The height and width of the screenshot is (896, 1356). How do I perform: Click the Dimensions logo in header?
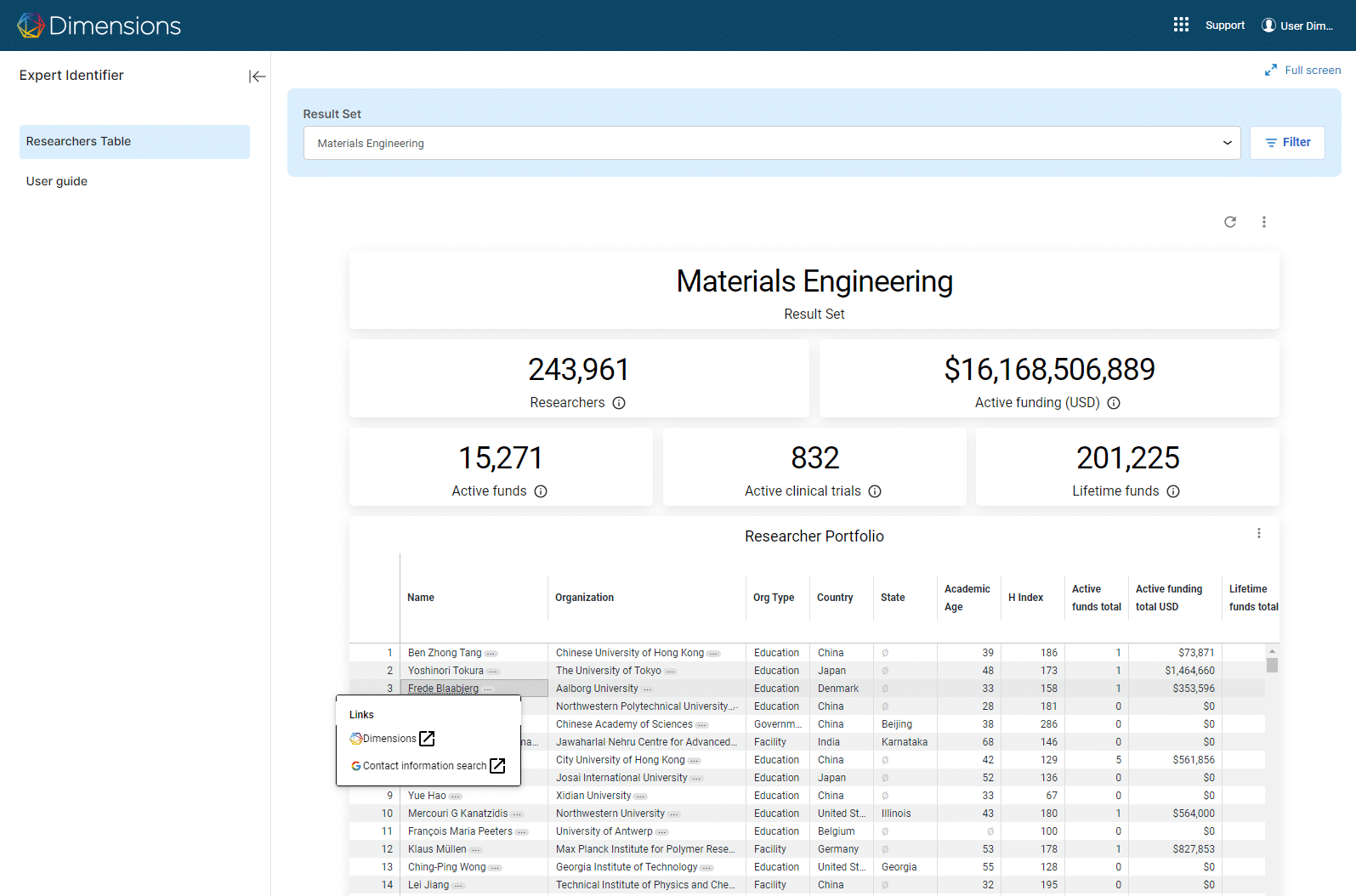tap(99, 26)
